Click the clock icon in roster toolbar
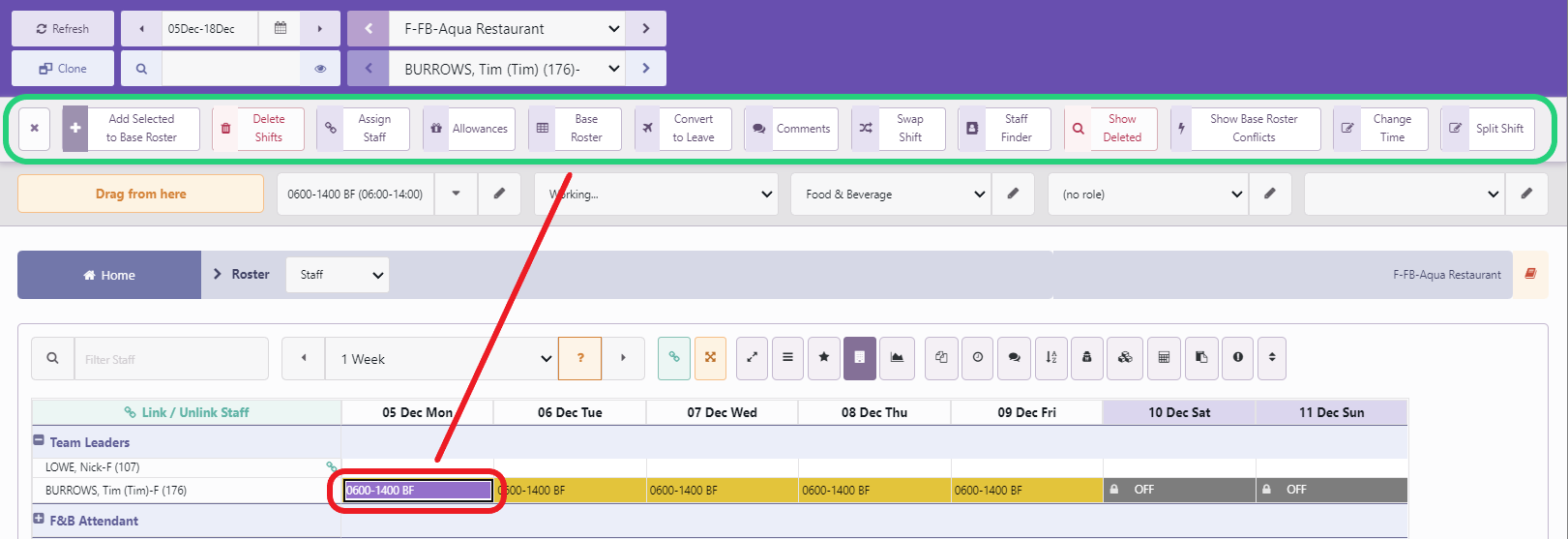 coord(978,358)
